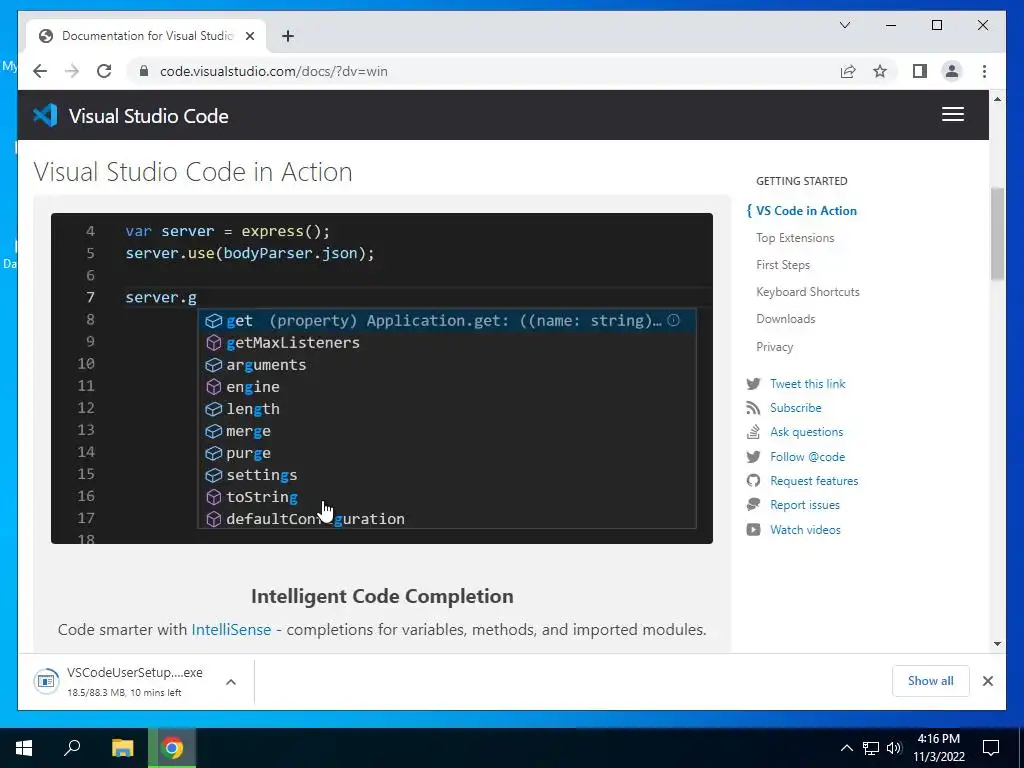Viewport: 1024px width, 768px height.
Task: Close the Documentation tab
Action: pyautogui.click(x=249, y=36)
